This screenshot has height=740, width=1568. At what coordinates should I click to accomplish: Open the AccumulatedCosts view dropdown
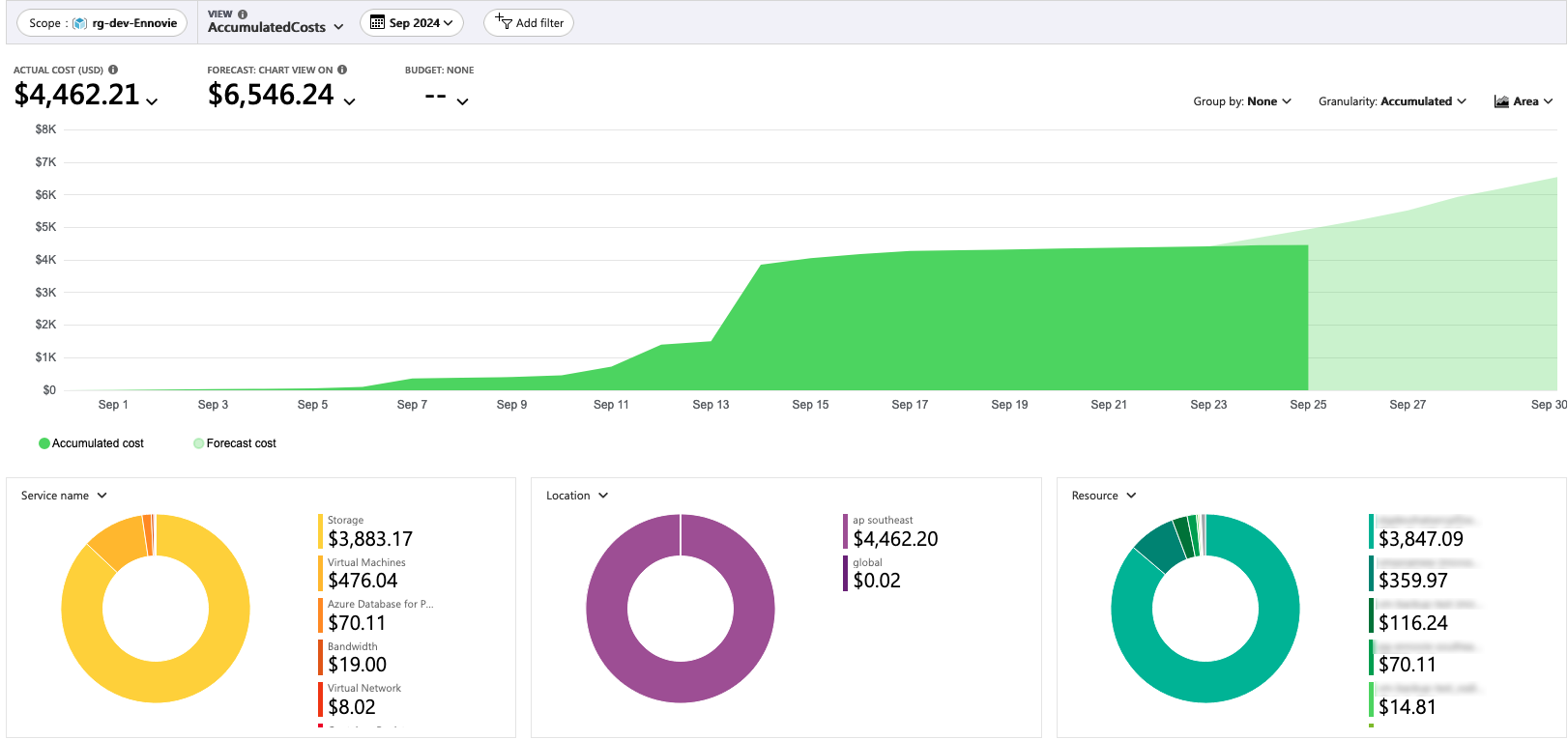(x=276, y=27)
